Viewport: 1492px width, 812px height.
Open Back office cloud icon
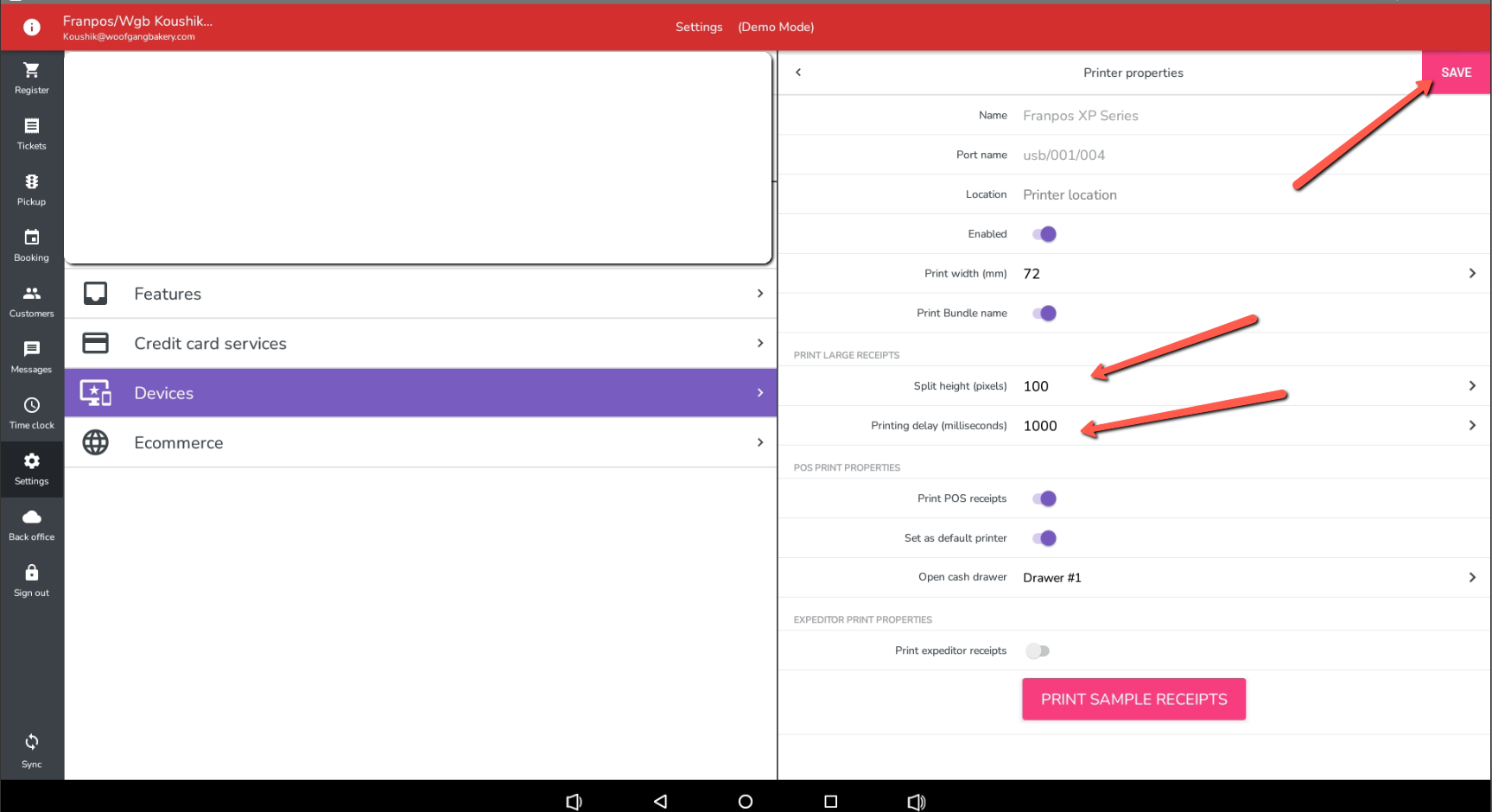(x=32, y=518)
